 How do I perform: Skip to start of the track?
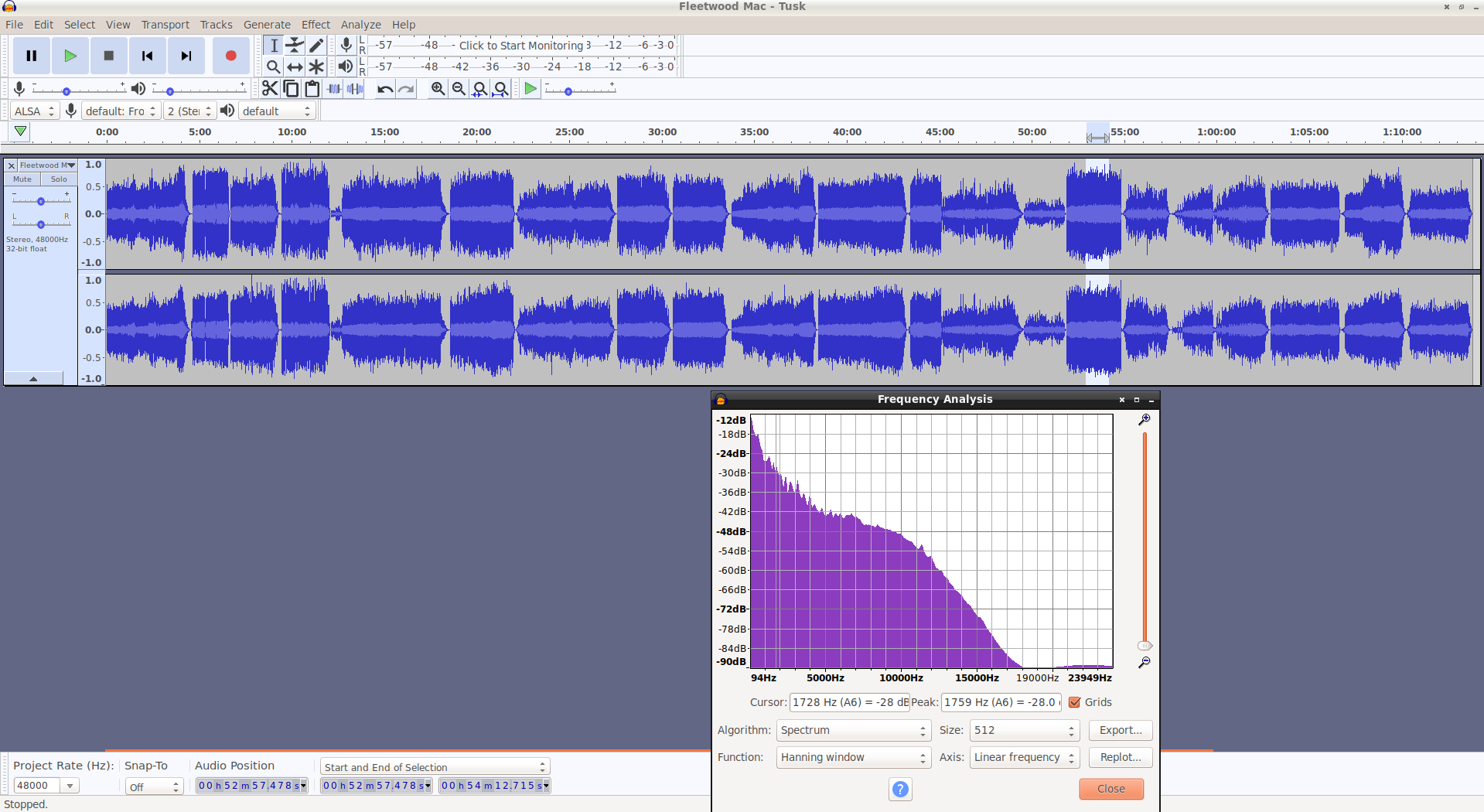(148, 56)
